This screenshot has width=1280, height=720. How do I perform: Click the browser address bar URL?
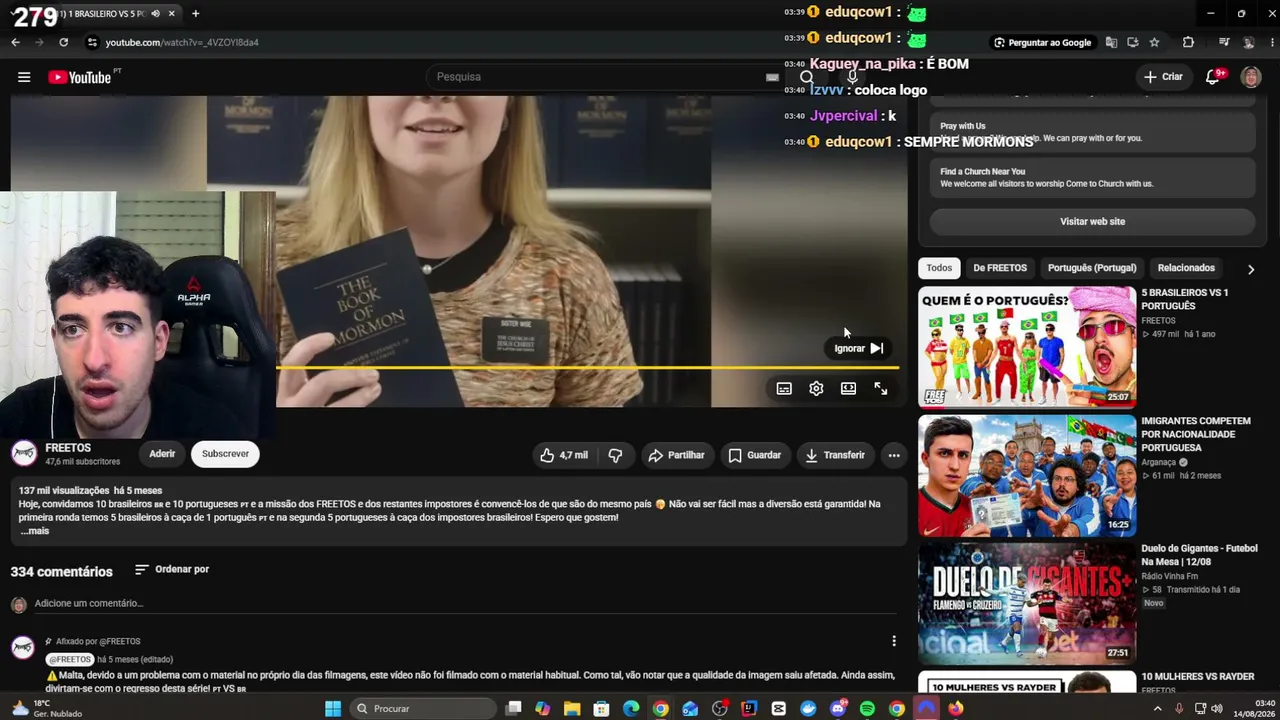pyautogui.click(x=182, y=42)
